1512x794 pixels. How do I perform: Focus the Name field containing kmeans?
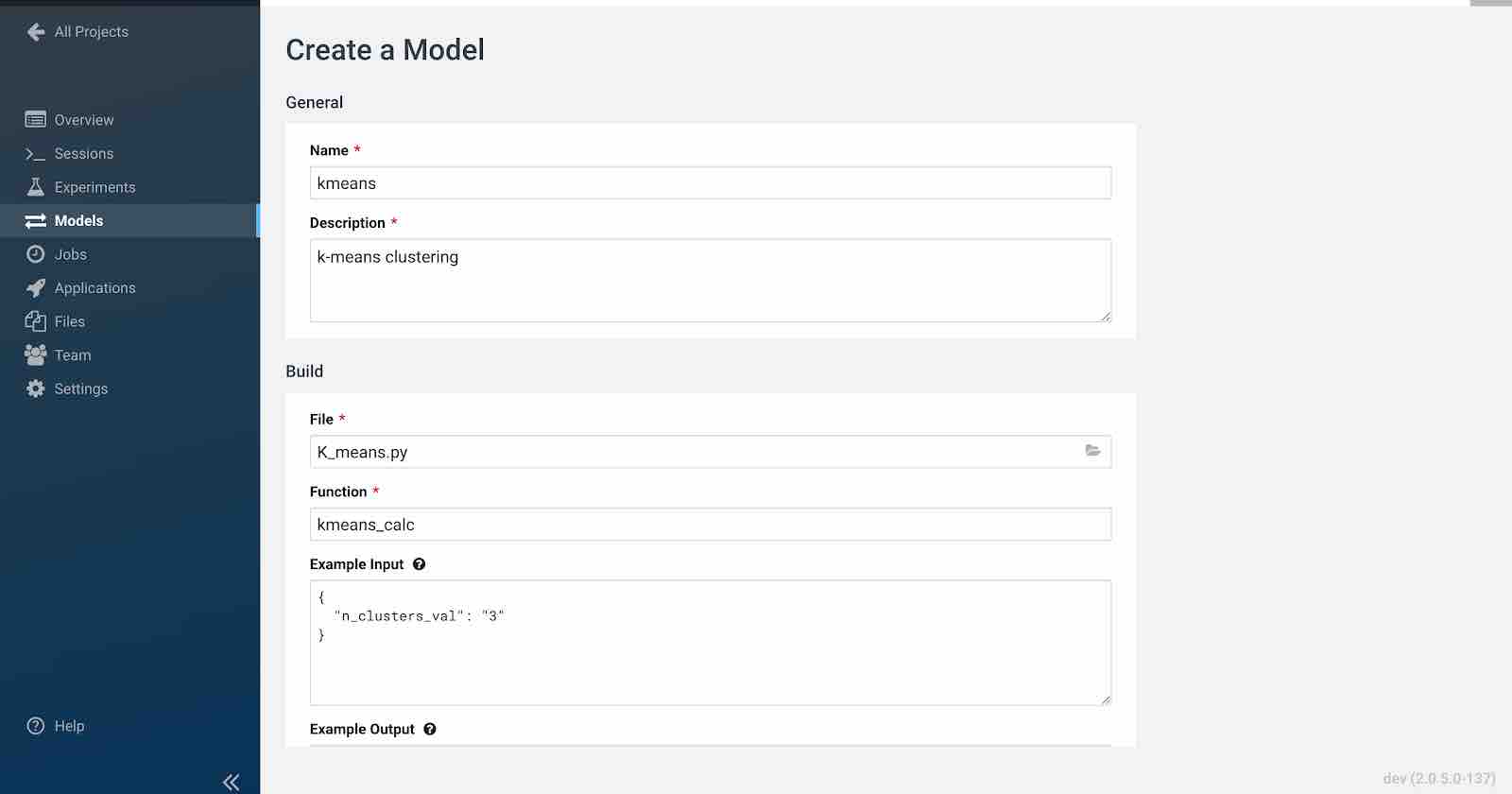click(x=711, y=183)
